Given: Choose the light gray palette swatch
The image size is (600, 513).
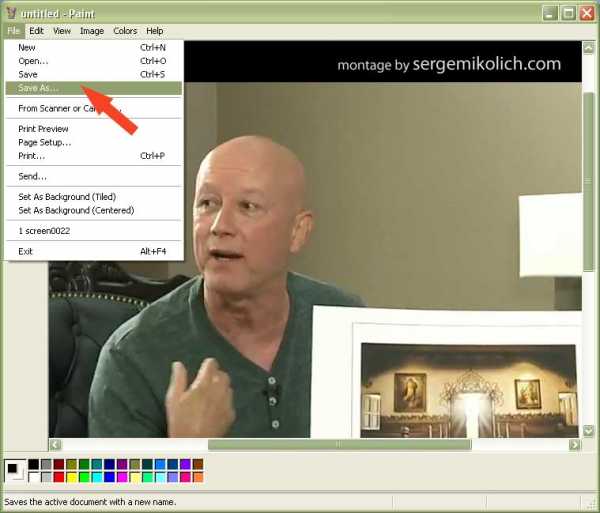Looking at the screenshot, I should [46, 477].
